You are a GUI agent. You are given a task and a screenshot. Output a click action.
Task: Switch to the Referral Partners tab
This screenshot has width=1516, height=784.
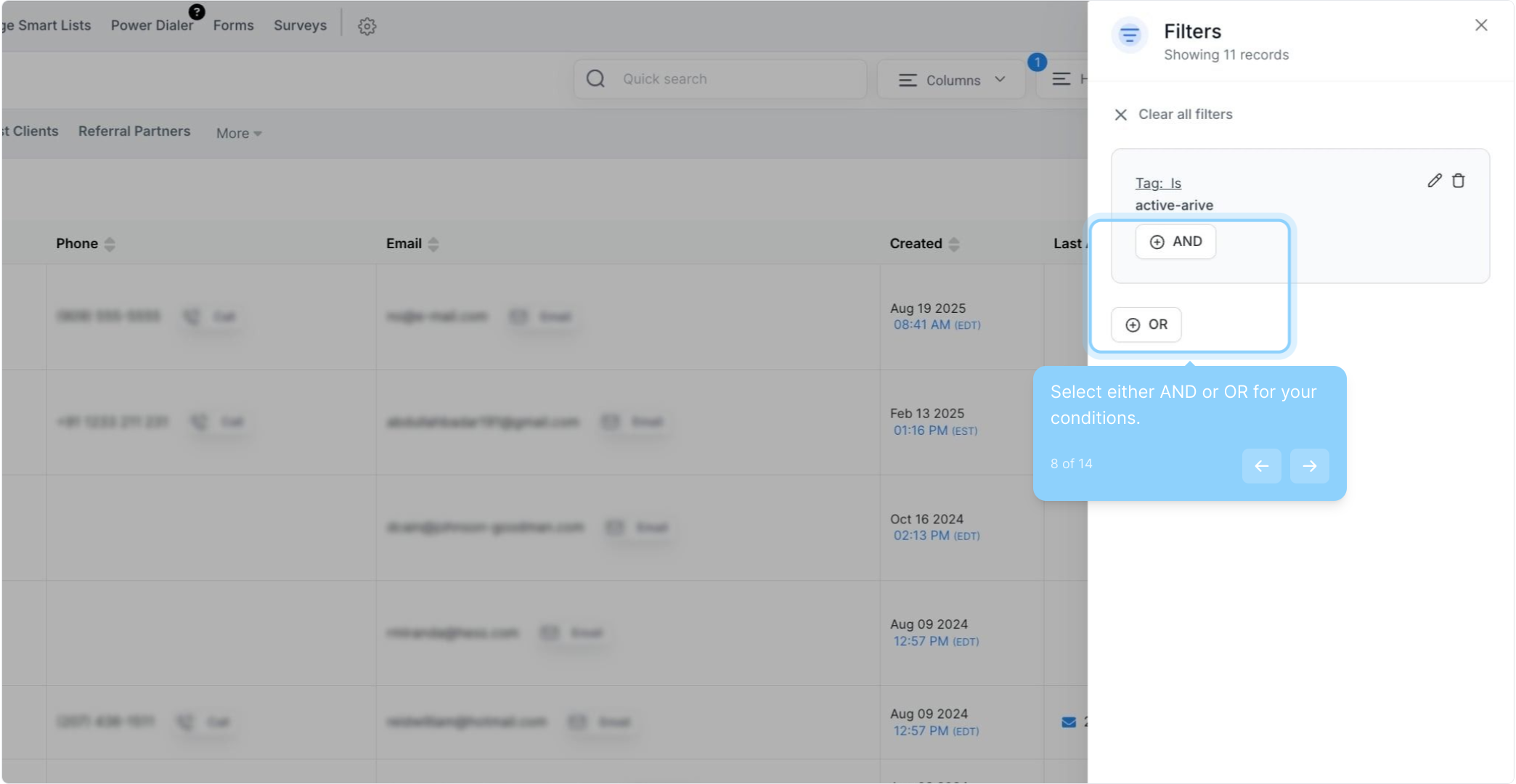click(x=134, y=131)
